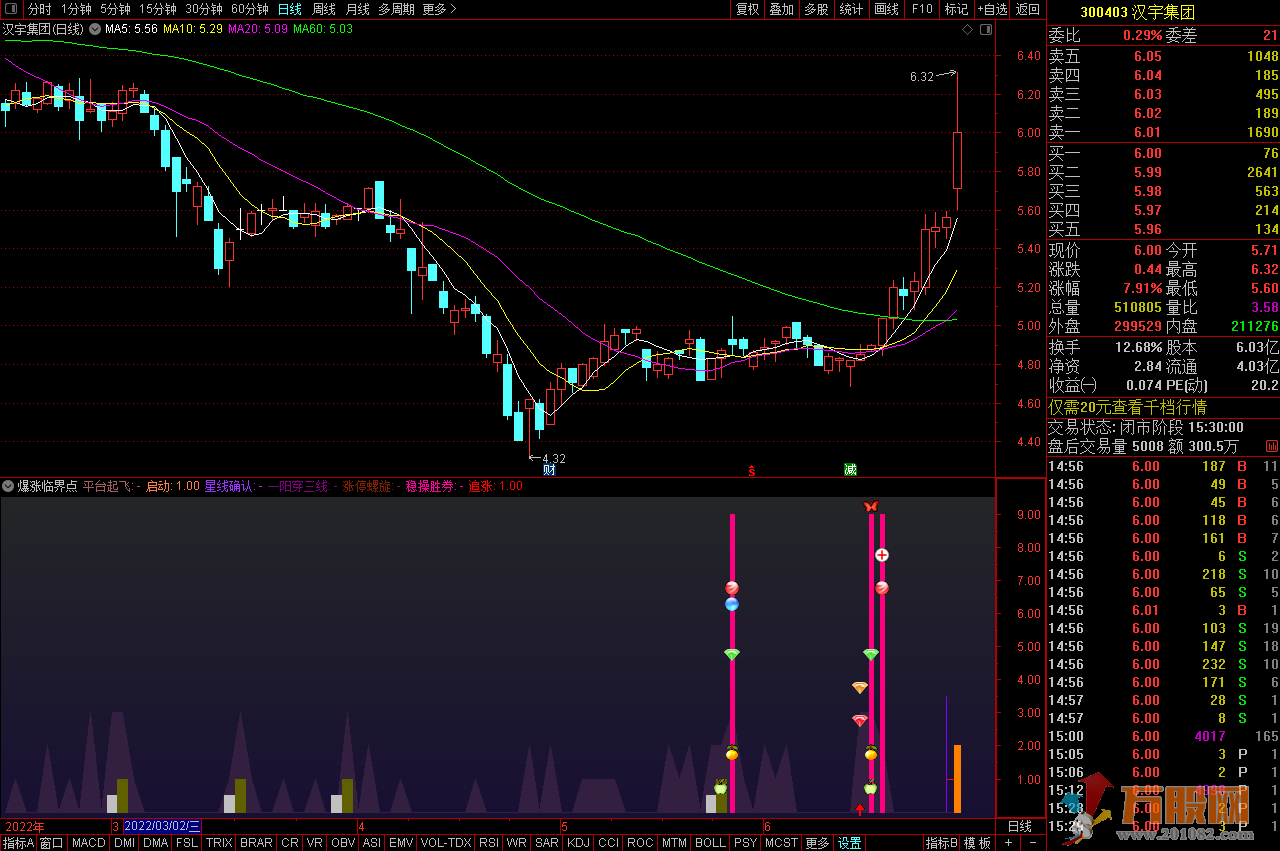Click the minus zoom button at bottom-right

pos(1033,843)
